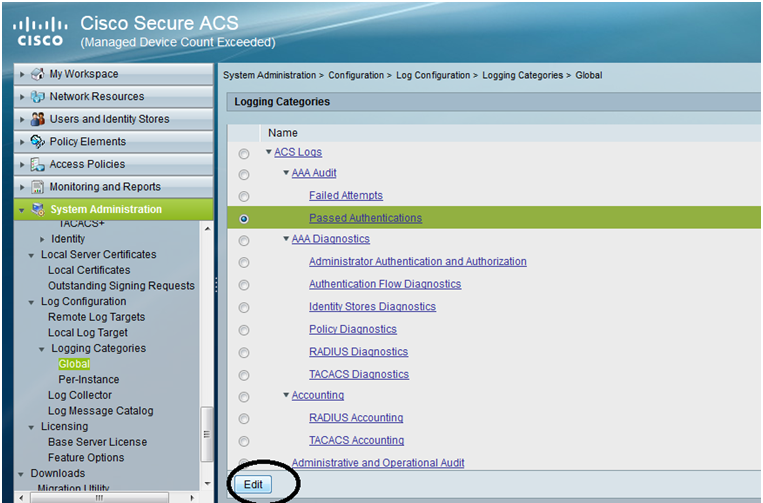Click the System Administration icon
The height and width of the screenshot is (503, 763).
tap(38, 209)
